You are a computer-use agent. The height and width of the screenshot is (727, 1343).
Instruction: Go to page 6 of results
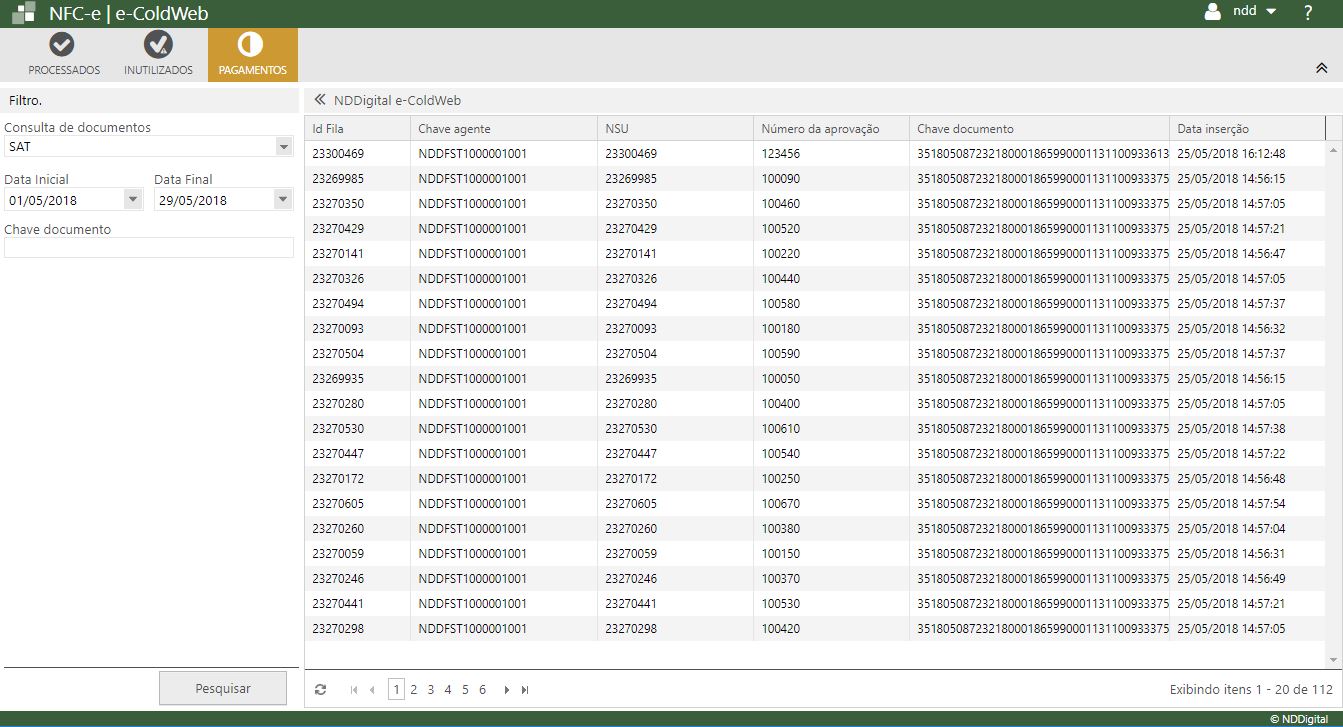482,690
